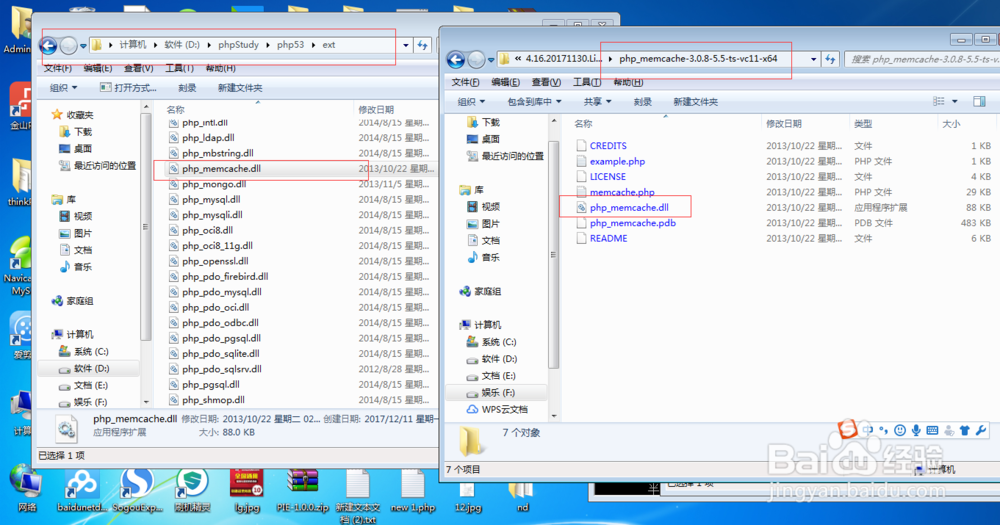Sort the ext list by the 名称 column header
The height and width of the screenshot is (525, 1000).
click(175, 109)
